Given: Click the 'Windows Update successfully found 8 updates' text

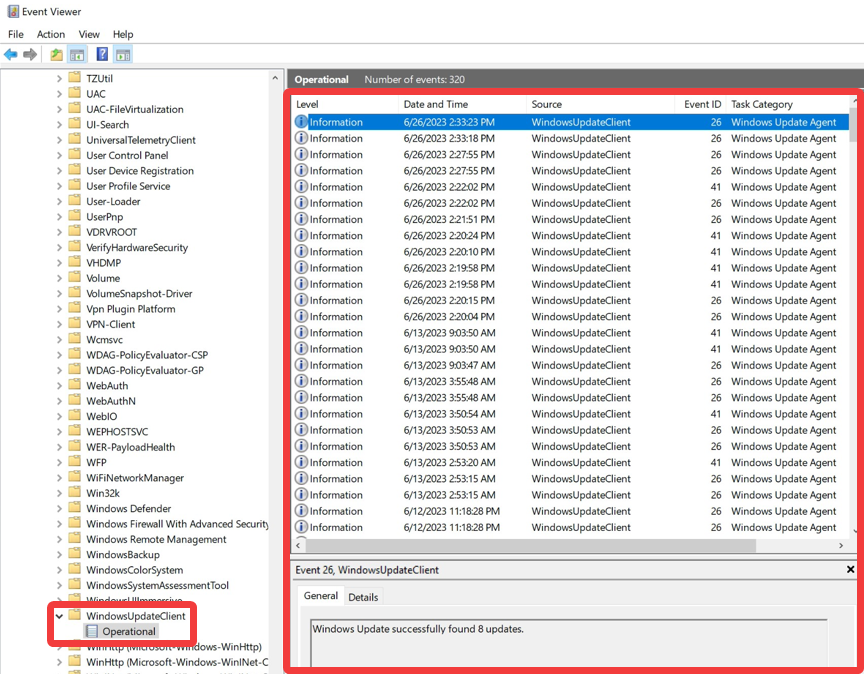Looking at the screenshot, I should click(418, 629).
